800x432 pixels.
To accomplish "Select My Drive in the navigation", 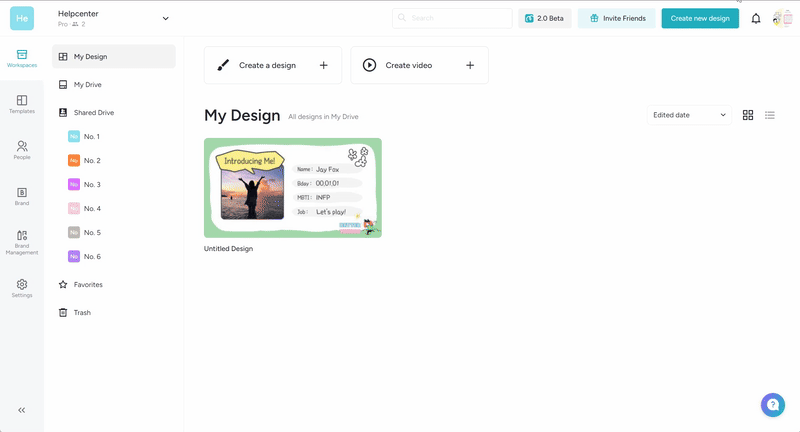I will click(x=87, y=85).
